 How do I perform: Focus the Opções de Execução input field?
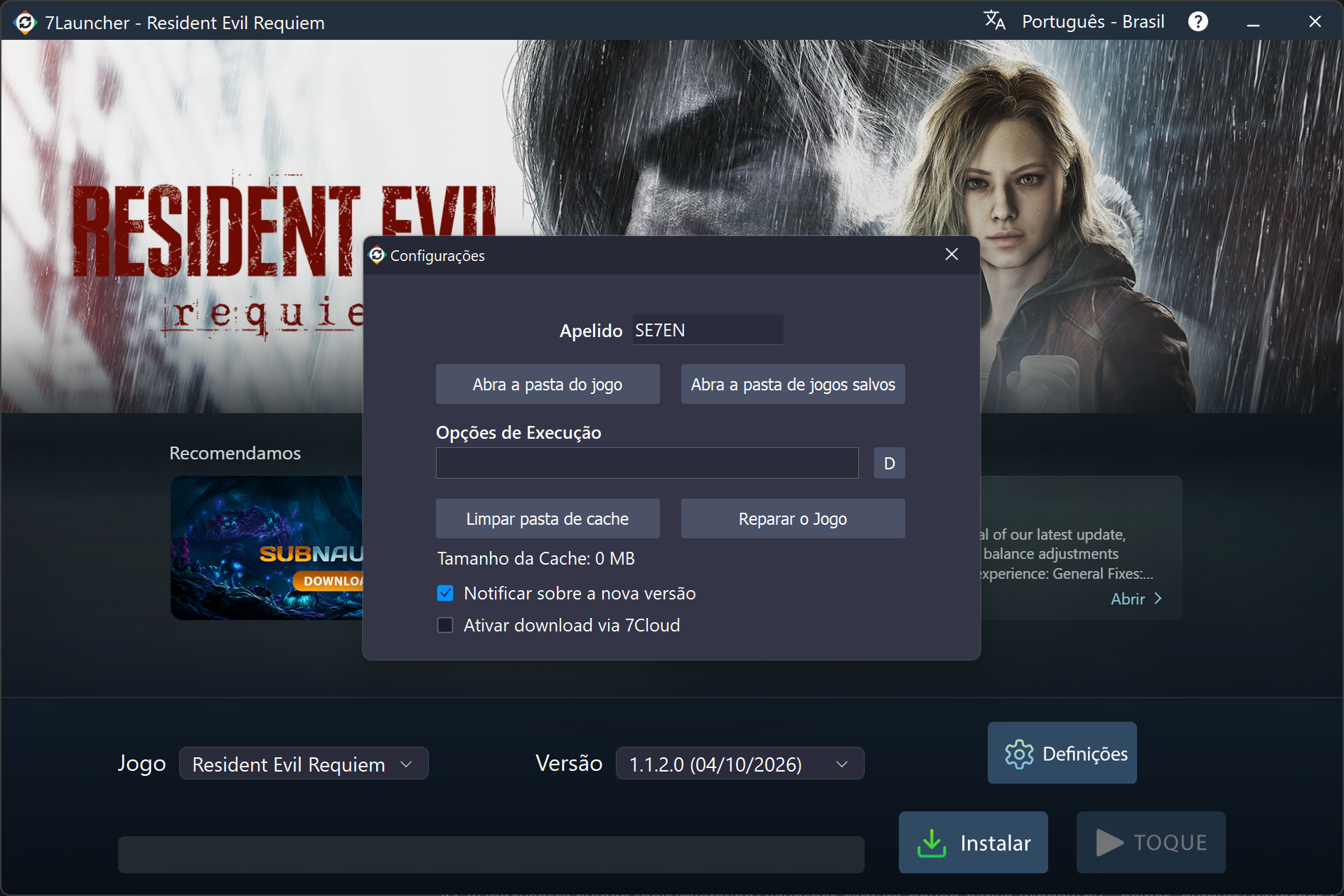coord(647,463)
